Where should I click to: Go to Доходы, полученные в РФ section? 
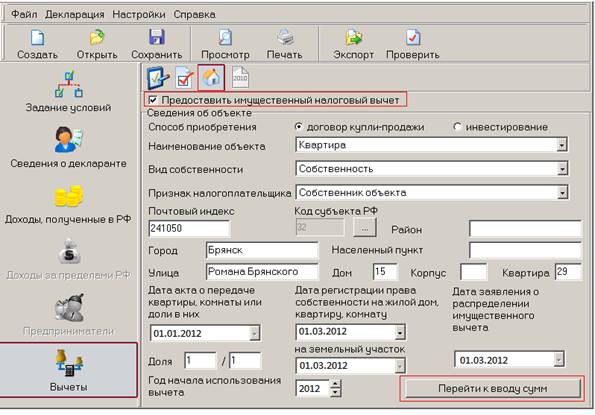pos(68,204)
